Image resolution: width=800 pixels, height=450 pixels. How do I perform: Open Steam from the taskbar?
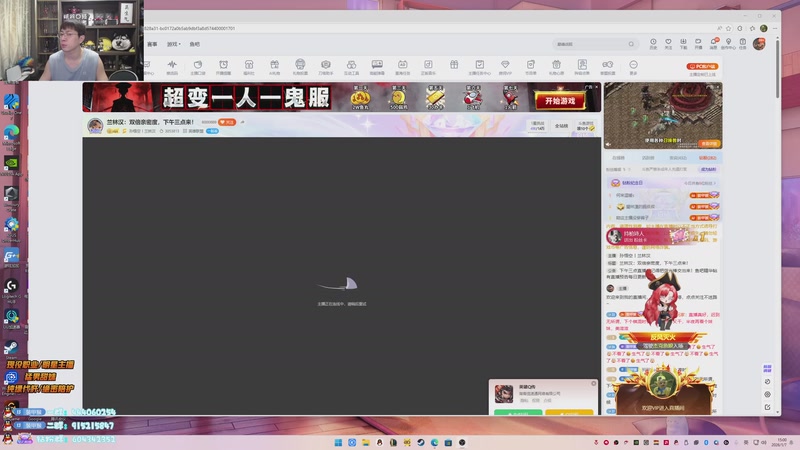tap(421, 442)
